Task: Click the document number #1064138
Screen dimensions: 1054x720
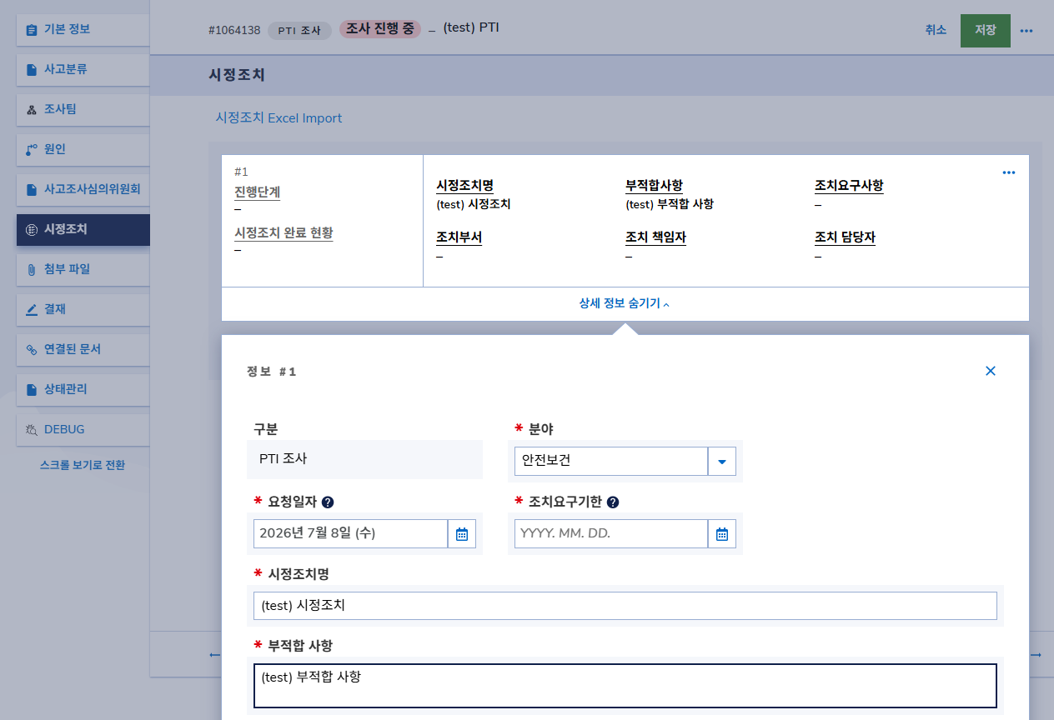Action: click(x=234, y=30)
